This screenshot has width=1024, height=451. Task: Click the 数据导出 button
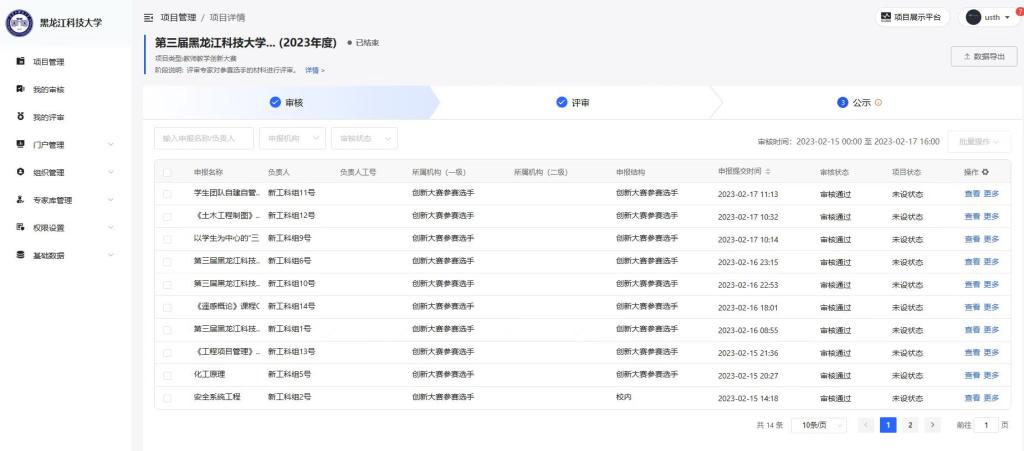pos(983,57)
